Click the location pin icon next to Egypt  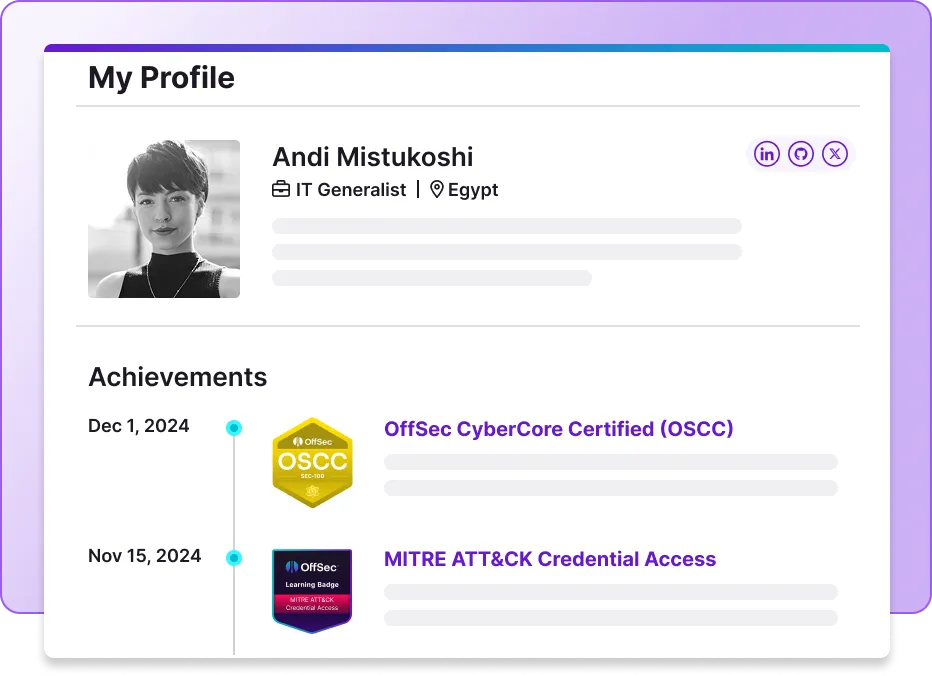click(437, 189)
